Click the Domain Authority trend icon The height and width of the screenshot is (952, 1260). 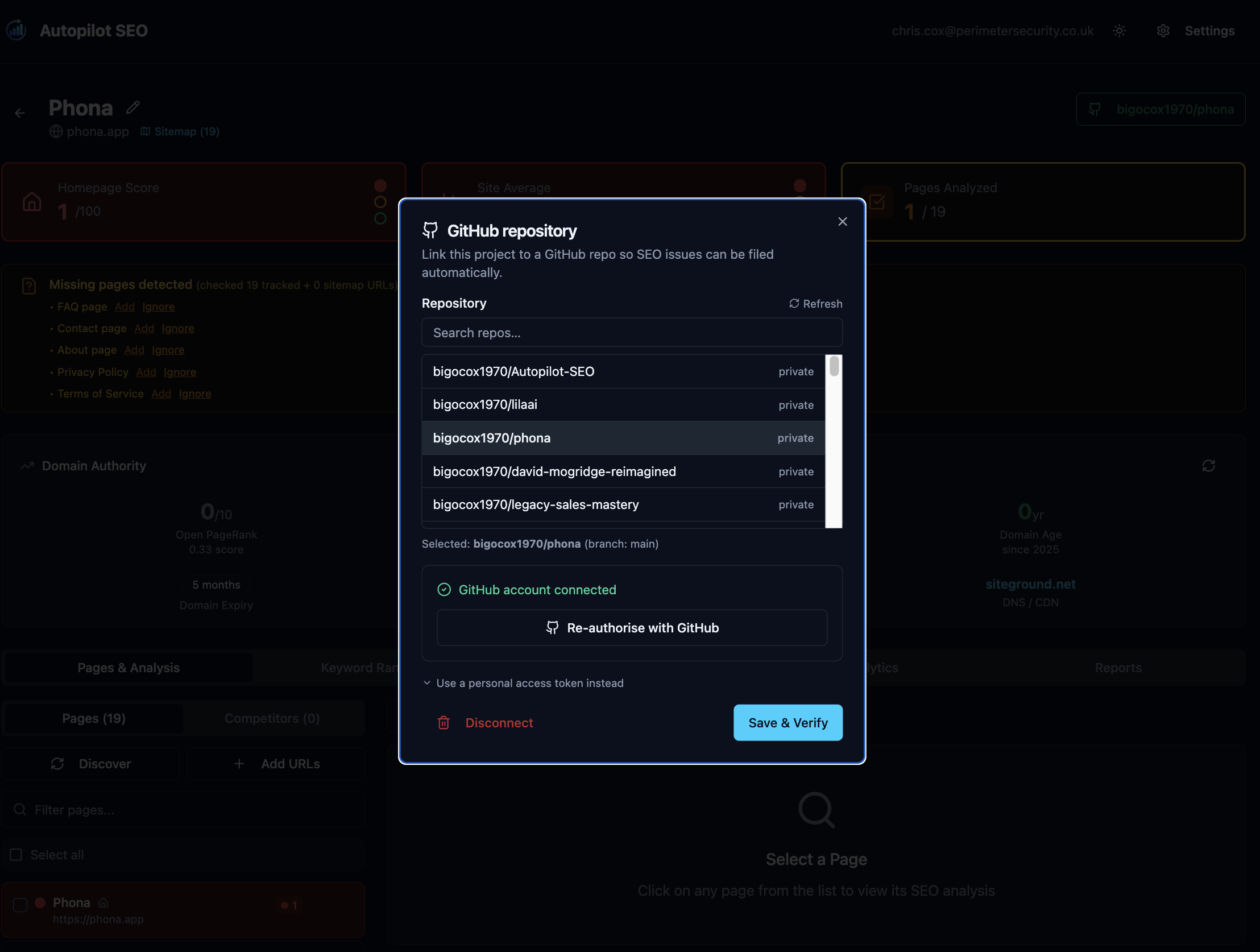[27, 466]
